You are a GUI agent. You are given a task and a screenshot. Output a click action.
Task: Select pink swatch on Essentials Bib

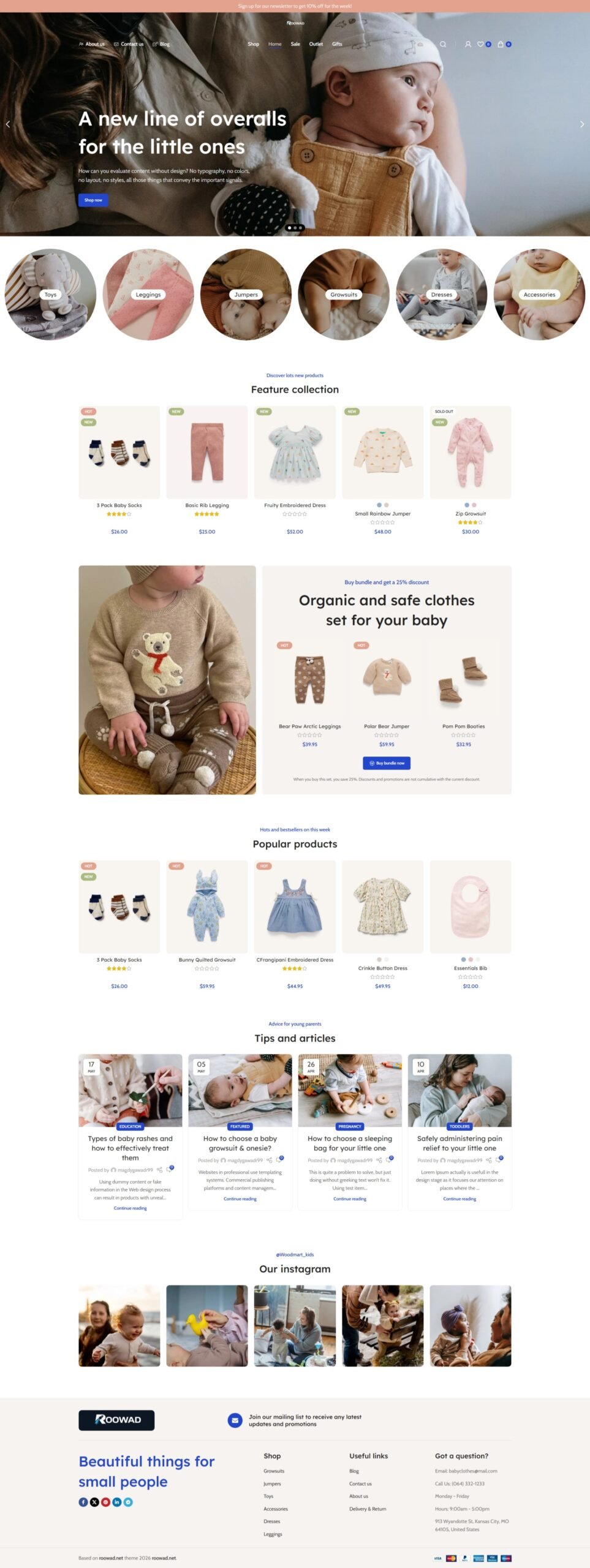[x=471, y=960]
